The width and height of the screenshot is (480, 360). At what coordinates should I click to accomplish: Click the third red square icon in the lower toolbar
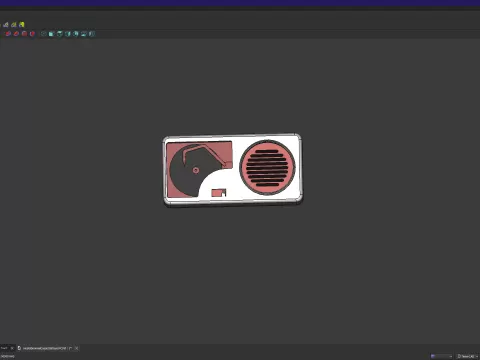coord(24,34)
